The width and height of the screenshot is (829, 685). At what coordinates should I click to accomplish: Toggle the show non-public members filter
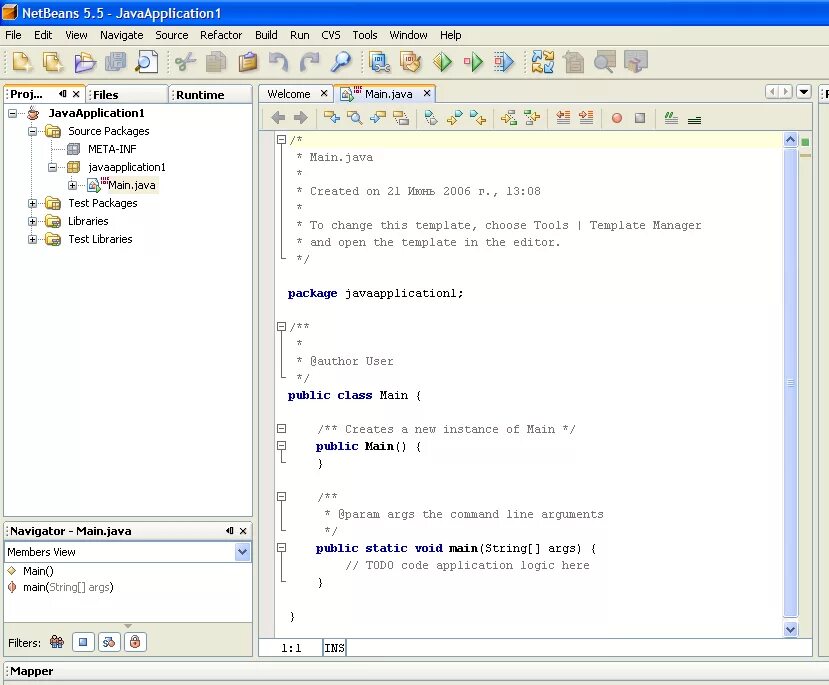133,641
